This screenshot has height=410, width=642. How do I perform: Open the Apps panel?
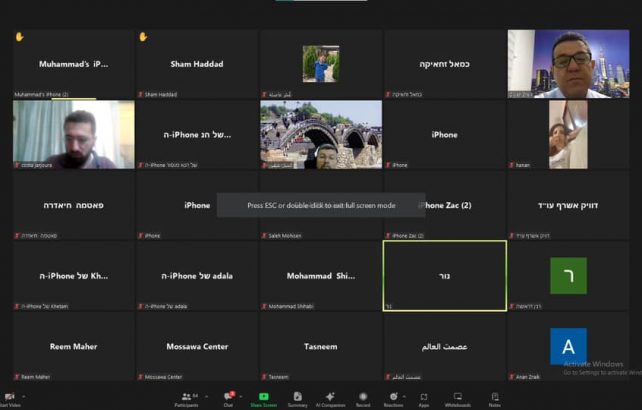(424, 398)
